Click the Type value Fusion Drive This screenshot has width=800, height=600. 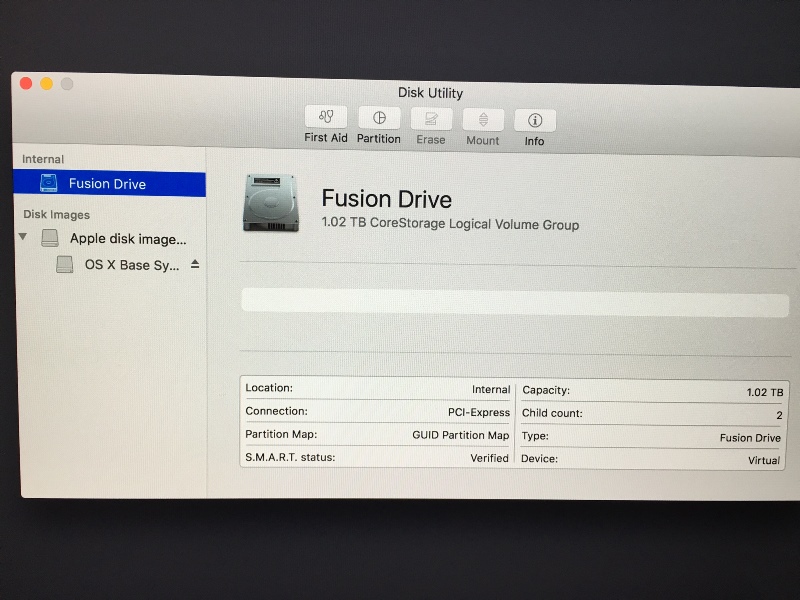750,438
